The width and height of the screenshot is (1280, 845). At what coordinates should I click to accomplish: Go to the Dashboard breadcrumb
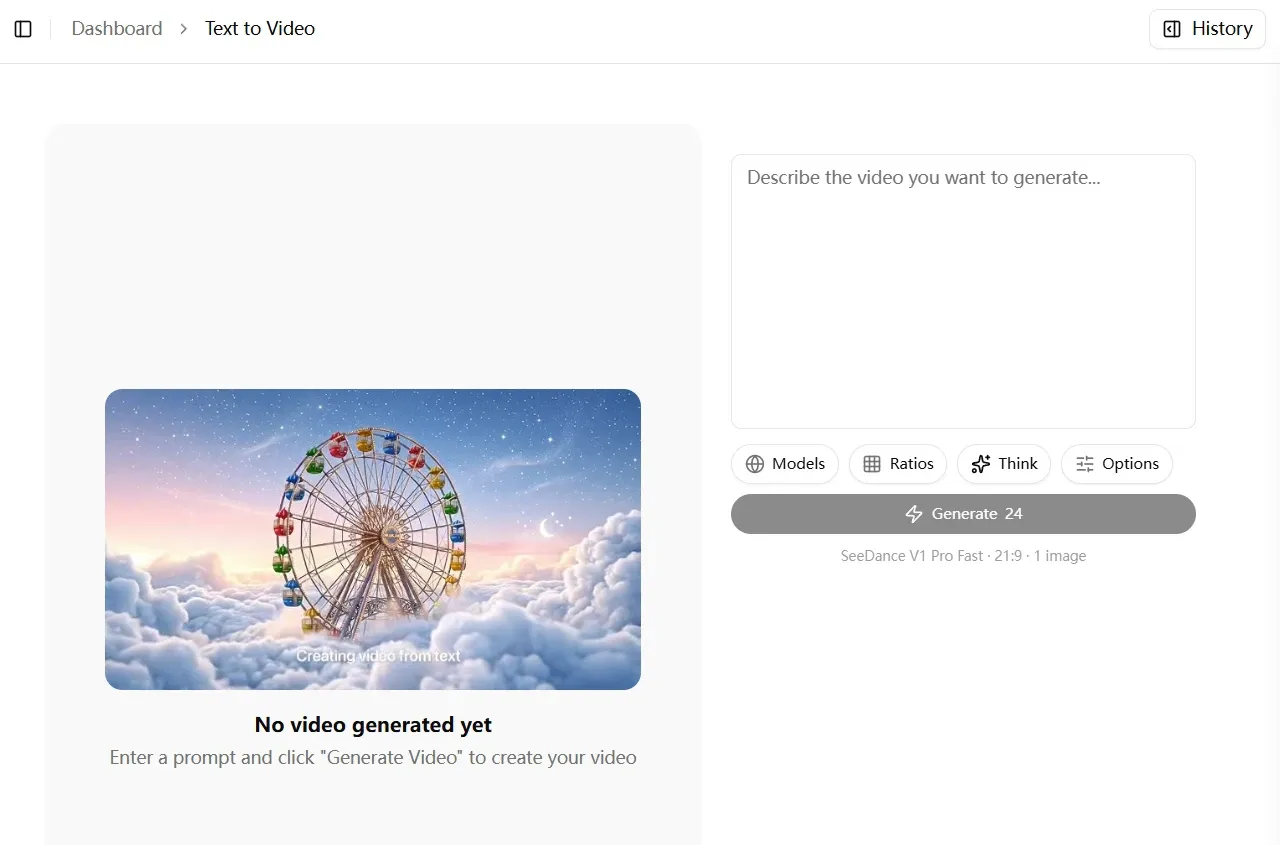[117, 29]
